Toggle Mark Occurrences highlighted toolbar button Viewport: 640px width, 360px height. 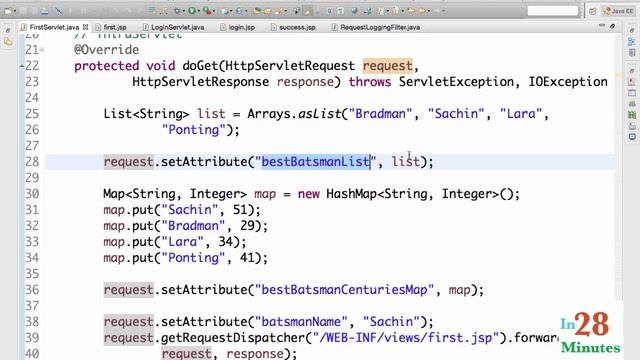pyautogui.click(x=308, y=11)
